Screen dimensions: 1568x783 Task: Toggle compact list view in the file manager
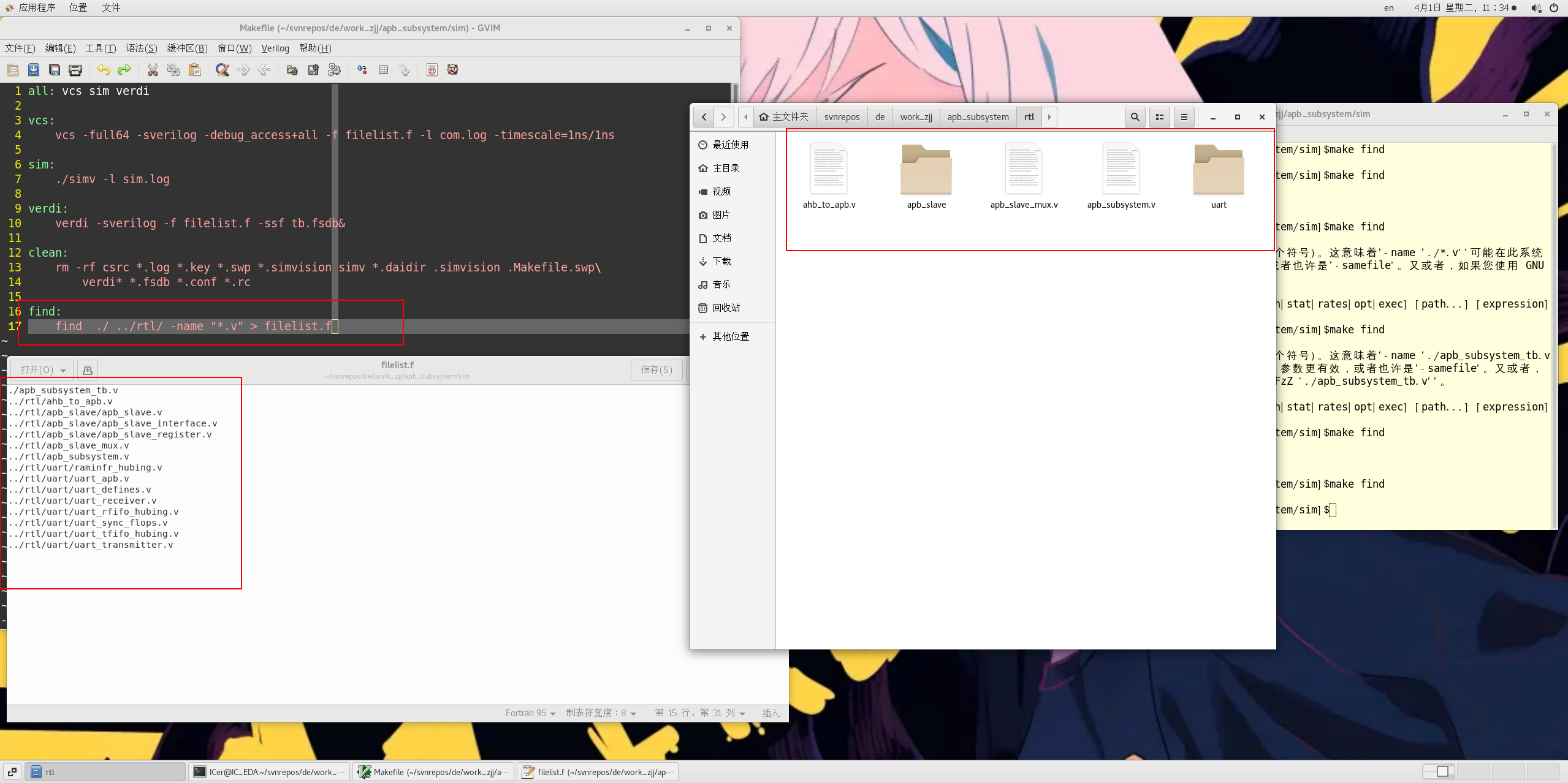[1159, 116]
